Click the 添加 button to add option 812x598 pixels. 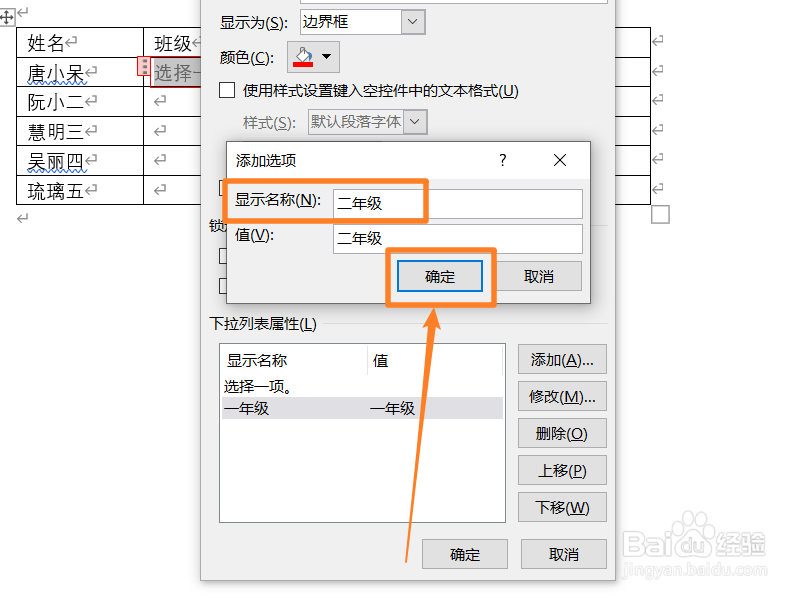[x=562, y=359]
